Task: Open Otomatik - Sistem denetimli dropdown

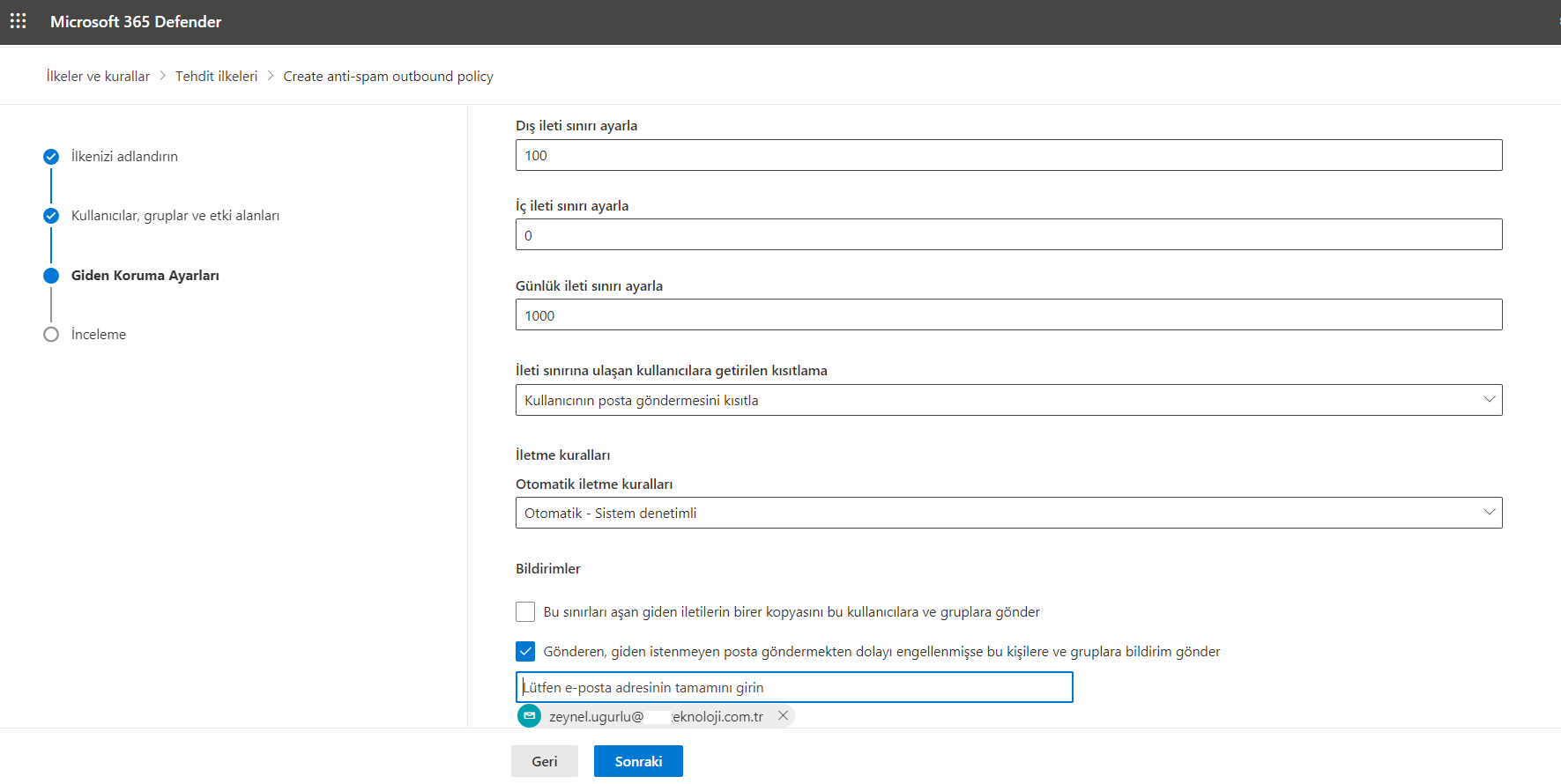Action: pos(1008,513)
